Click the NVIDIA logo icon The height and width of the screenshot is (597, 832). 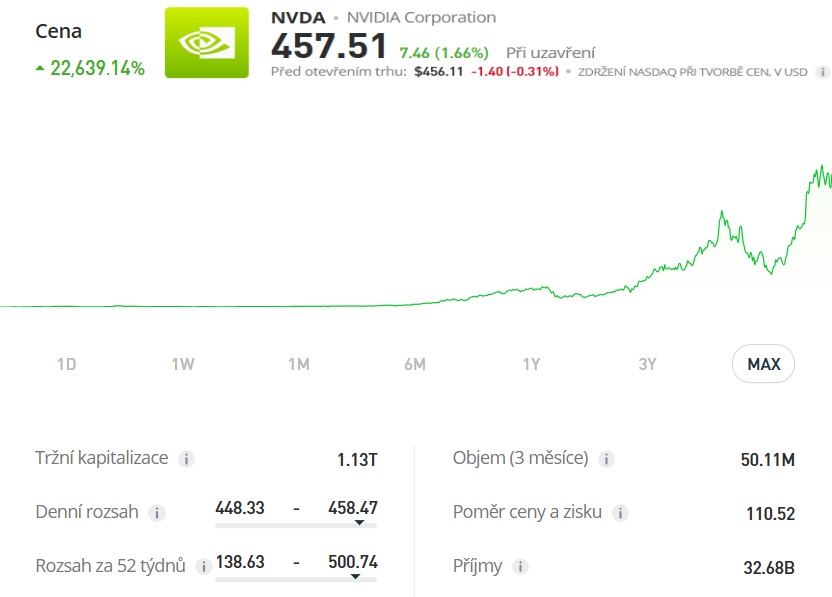click(204, 44)
